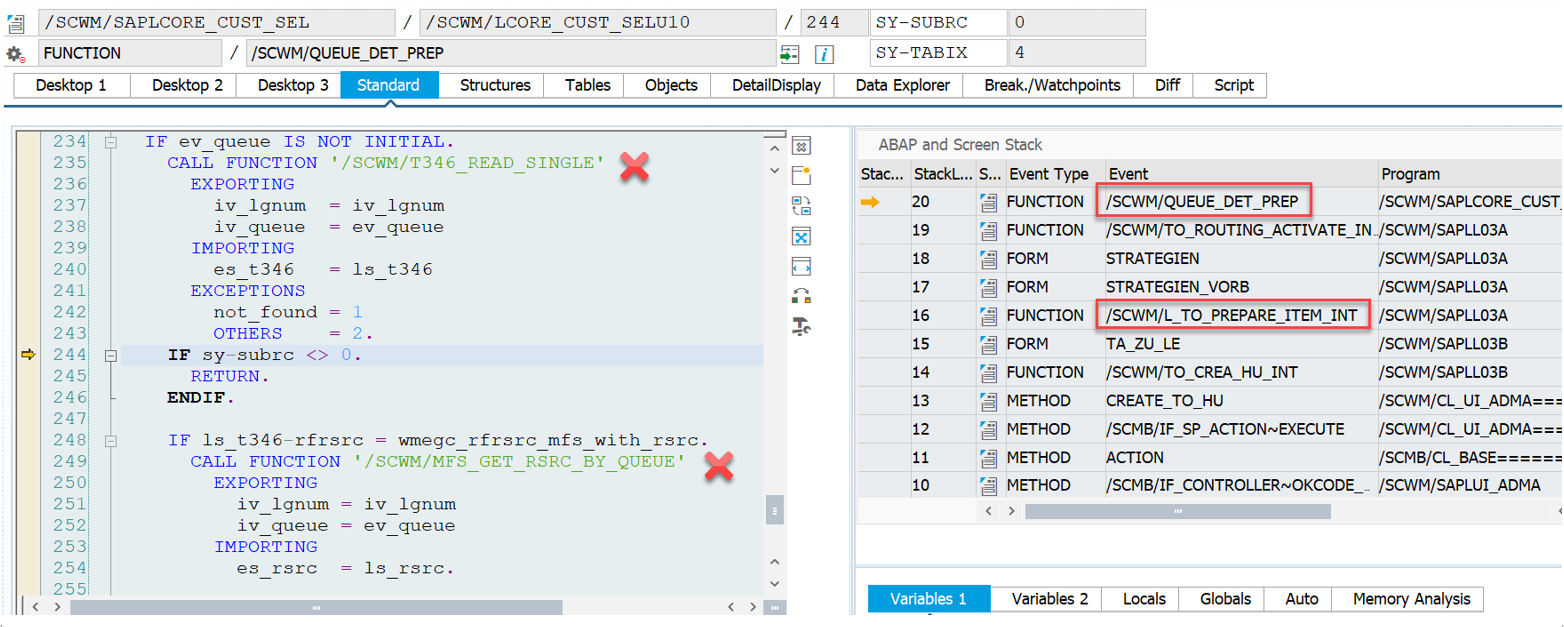1564x627 pixels.
Task: Open source icon in stack level 20 row
Action: pos(987,202)
